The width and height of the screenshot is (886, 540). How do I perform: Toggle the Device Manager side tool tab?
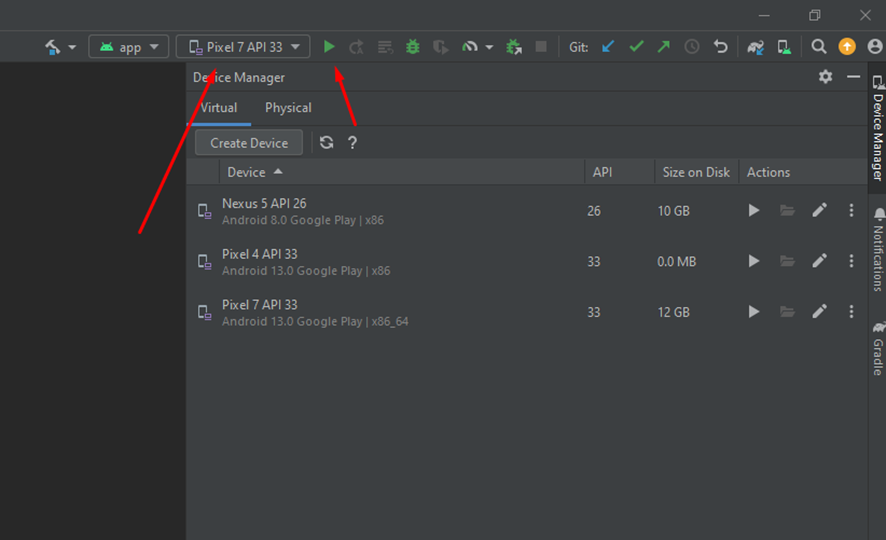click(x=878, y=128)
